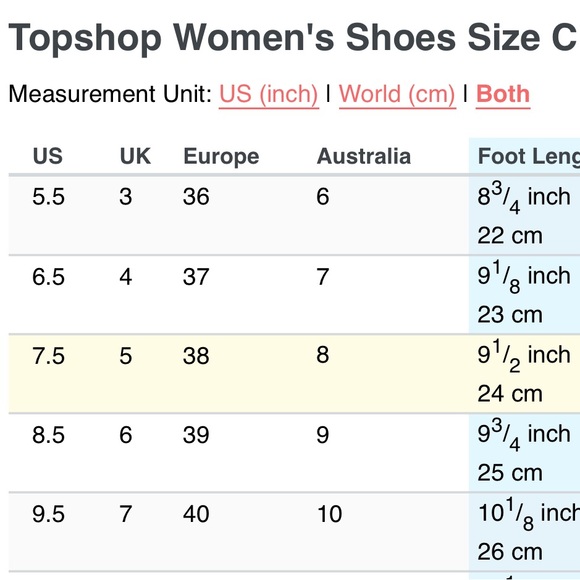Select US size 7.5 in highlighted row
The height and width of the screenshot is (580, 580).
[x=48, y=356]
